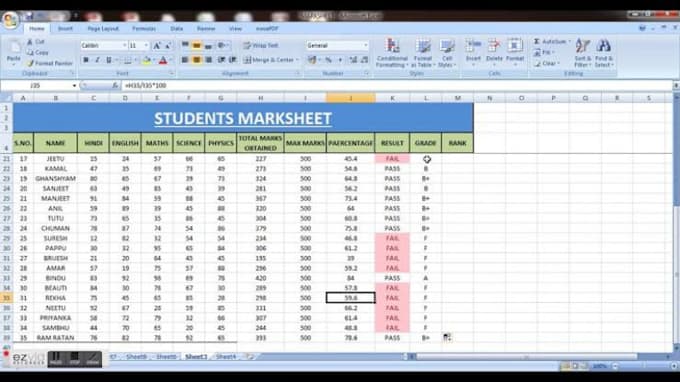Open Sort & Filter tool
The height and width of the screenshot is (382, 680).
582,52
